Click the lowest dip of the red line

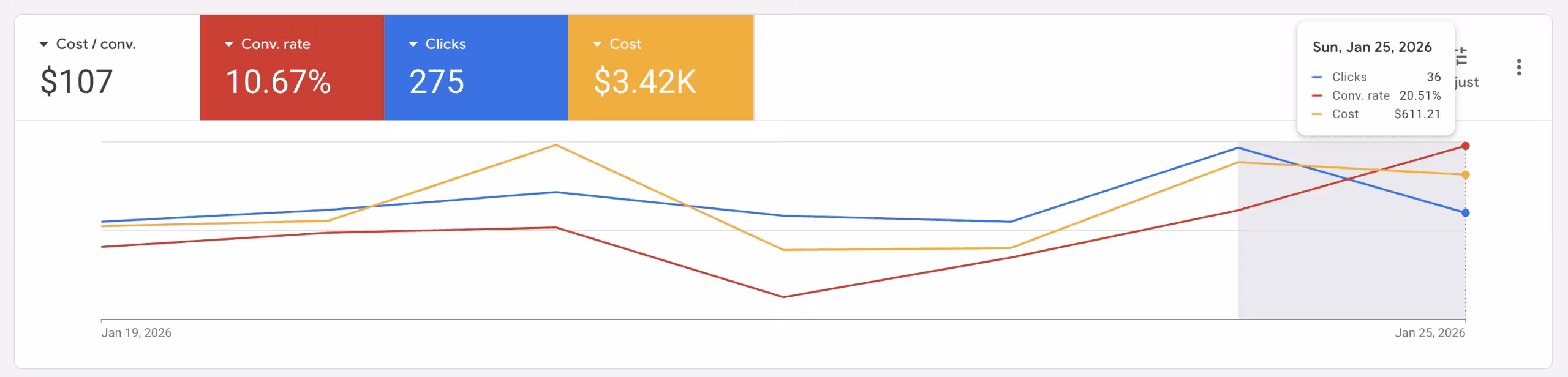point(783,297)
